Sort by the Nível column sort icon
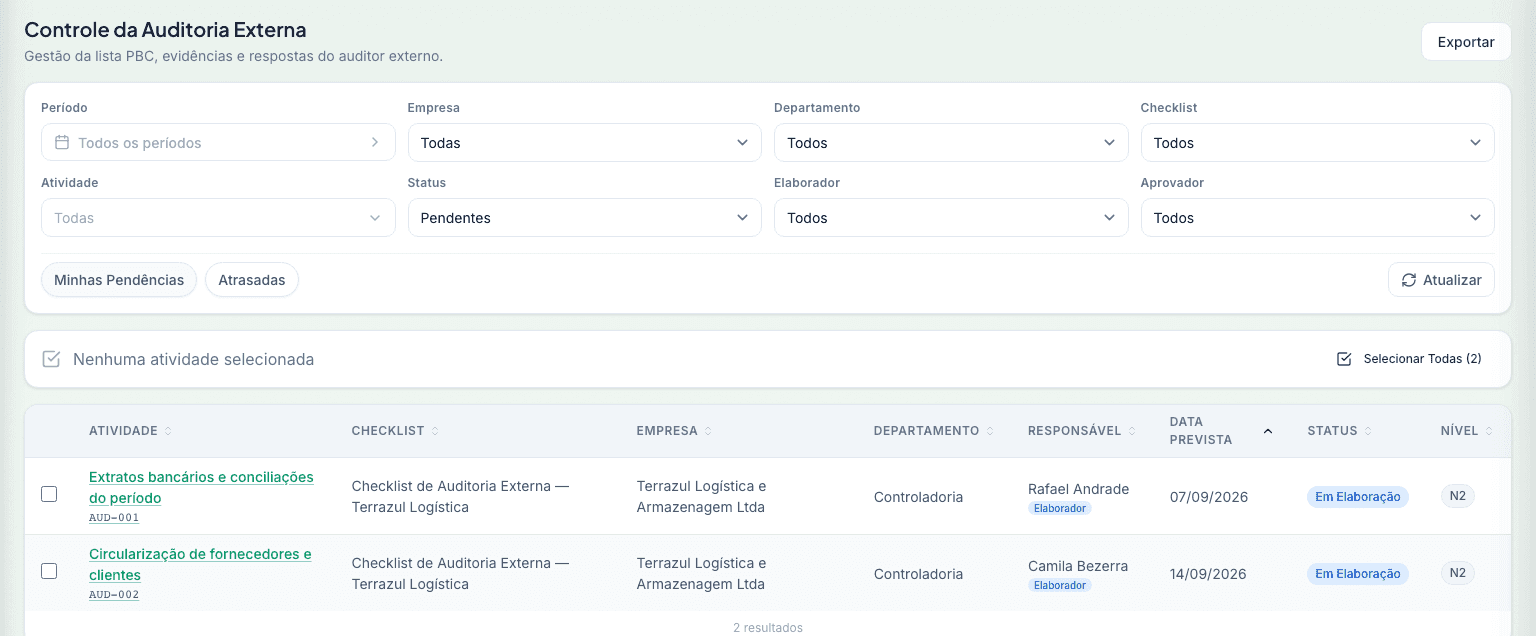This screenshot has width=1536, height=636. (x=1489, y=431)
